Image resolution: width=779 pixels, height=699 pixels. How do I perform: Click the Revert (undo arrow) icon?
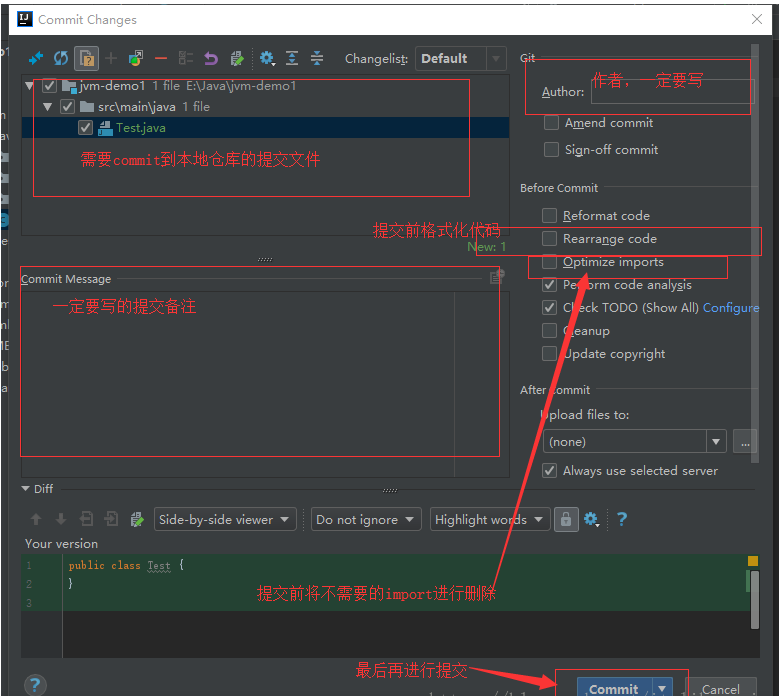(x=211, y=59)
